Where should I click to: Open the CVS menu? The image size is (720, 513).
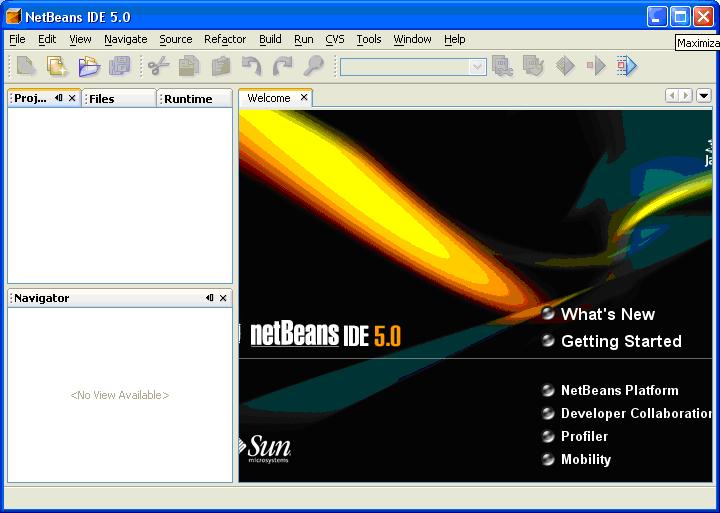point(334,39)
